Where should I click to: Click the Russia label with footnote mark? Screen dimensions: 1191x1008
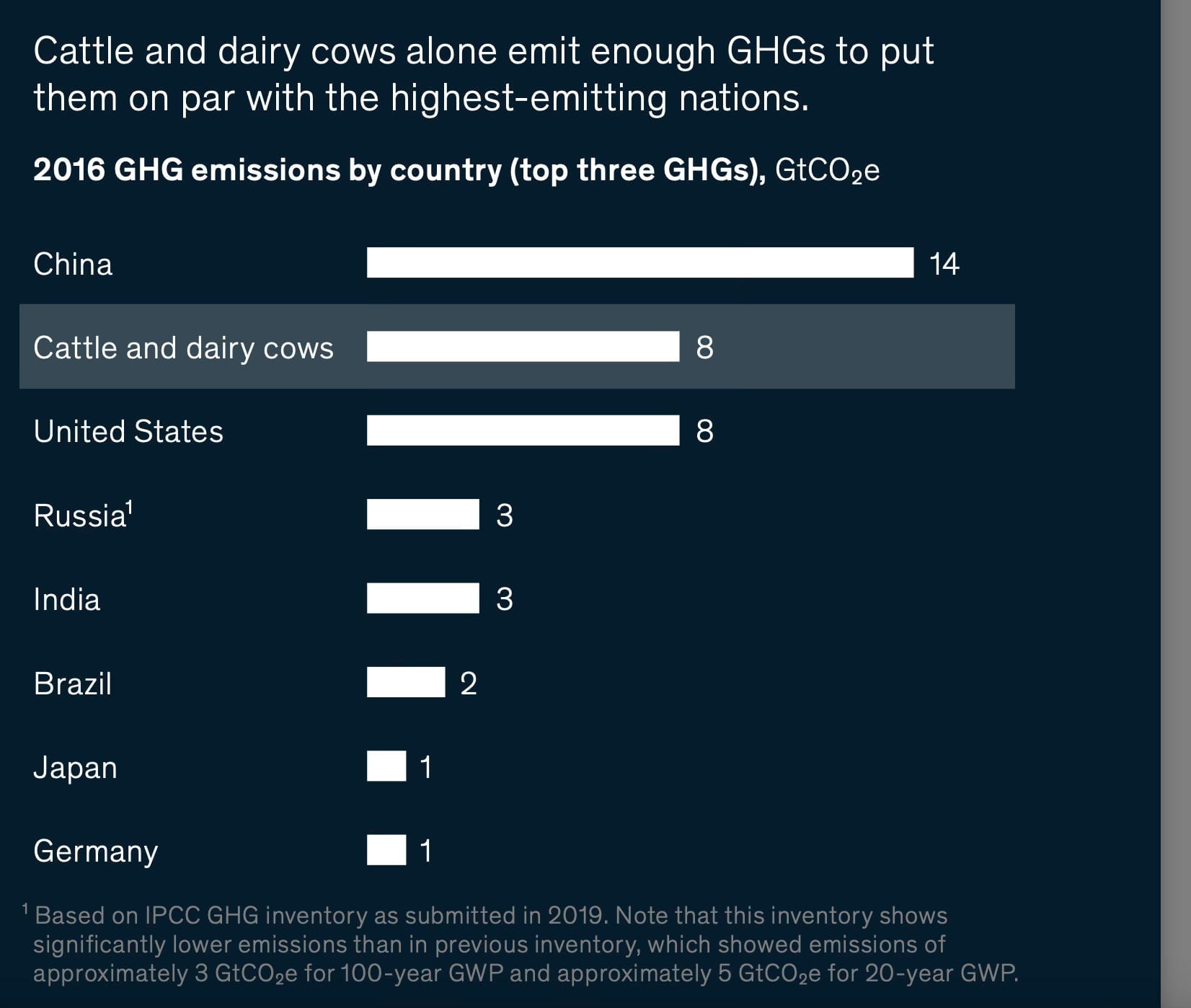(84, 515)
